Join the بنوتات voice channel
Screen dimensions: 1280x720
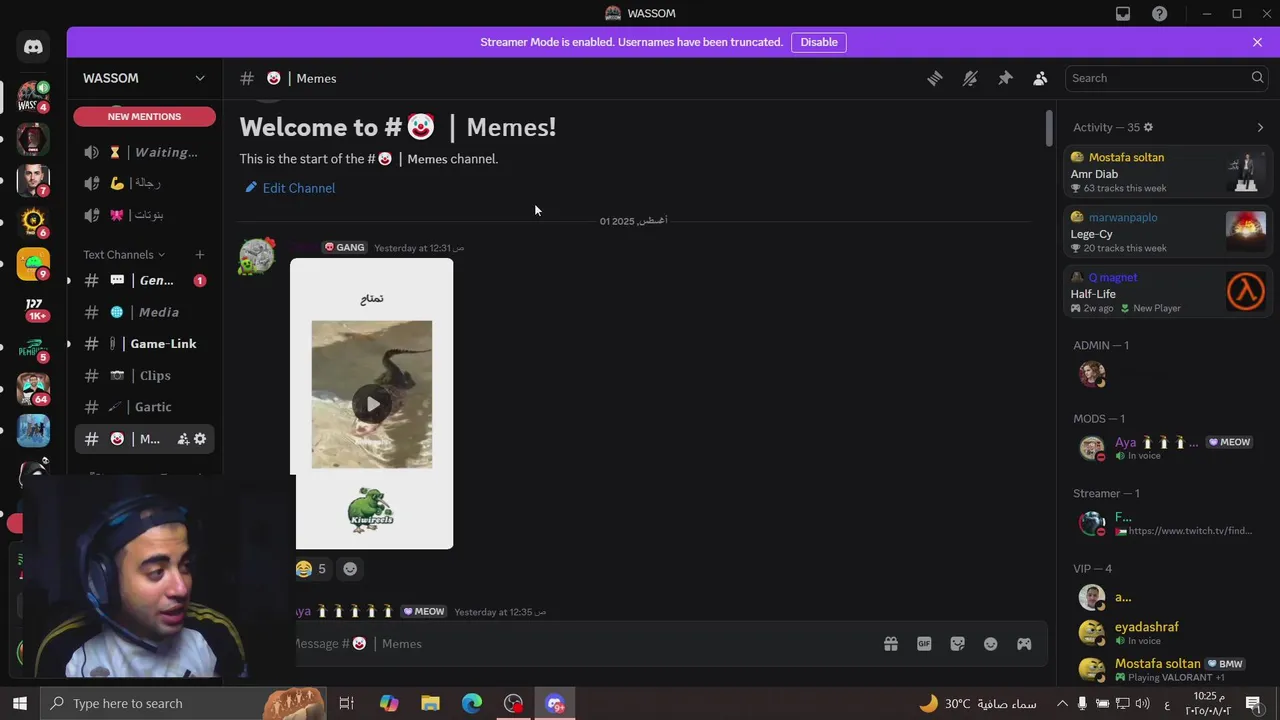[x=144, y=214]
